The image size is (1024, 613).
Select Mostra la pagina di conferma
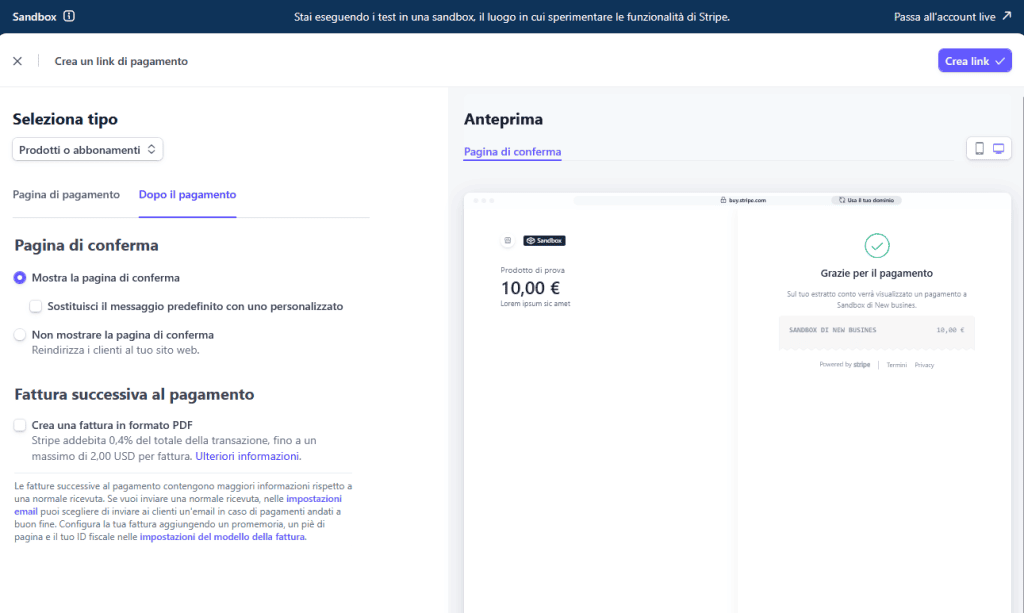pyautogui.click(x=19, y=278)
